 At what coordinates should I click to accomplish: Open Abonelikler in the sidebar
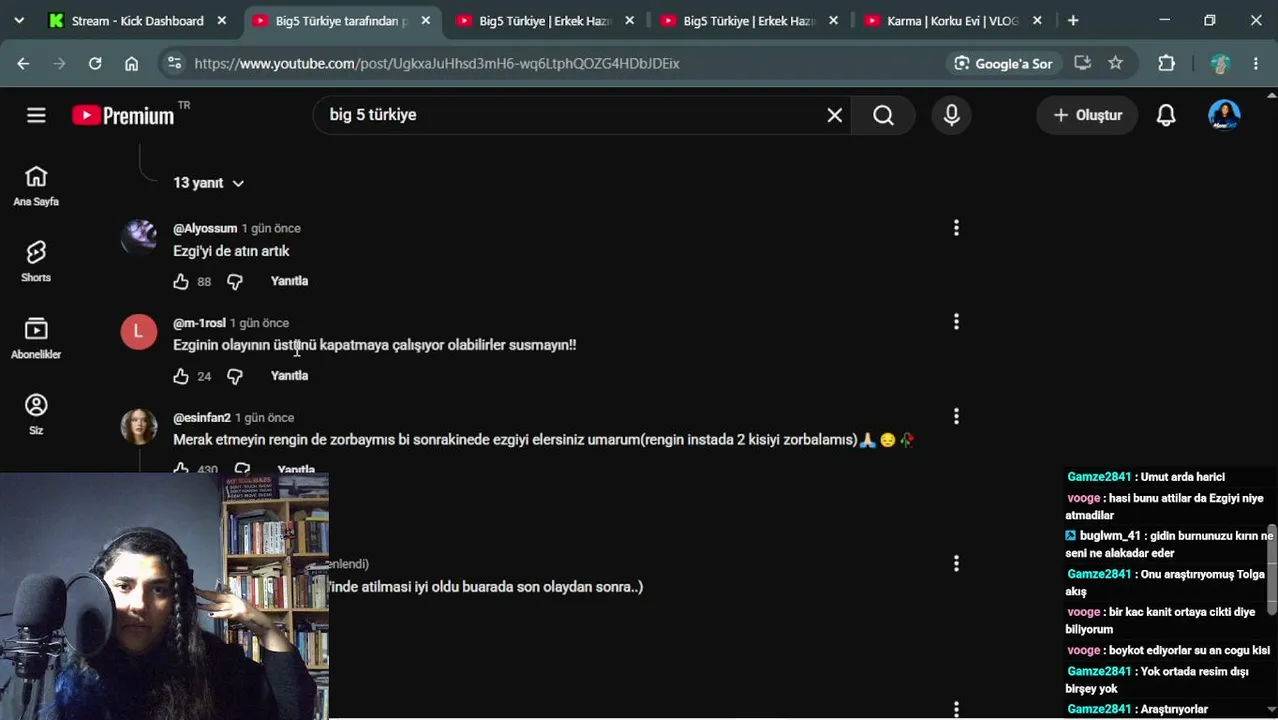click(x=36, y=339)
